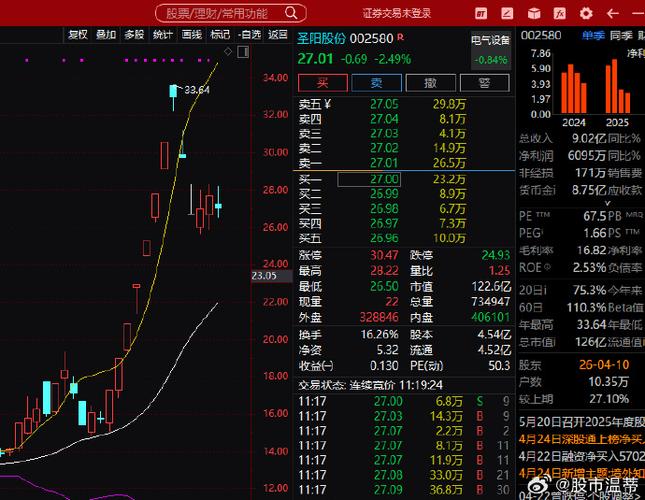
Task: Click the diamond marker icon above chart
Action: pos(228,51)
